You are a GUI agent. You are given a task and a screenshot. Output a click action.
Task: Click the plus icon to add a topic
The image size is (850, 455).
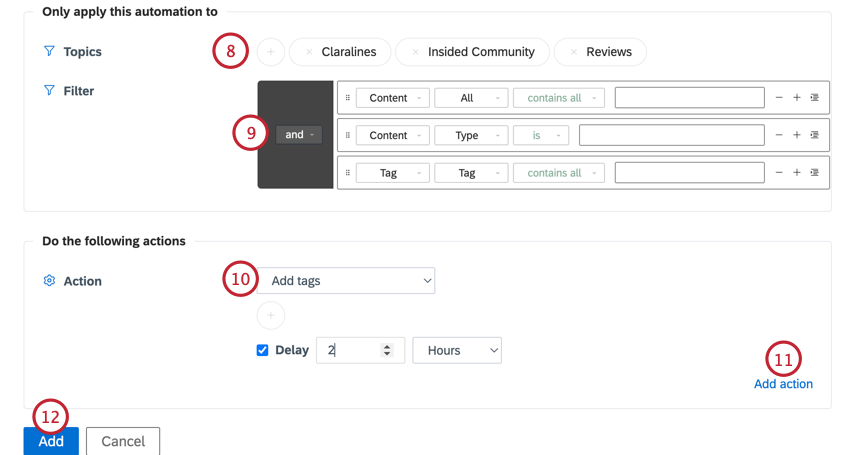tap(271, 52)
